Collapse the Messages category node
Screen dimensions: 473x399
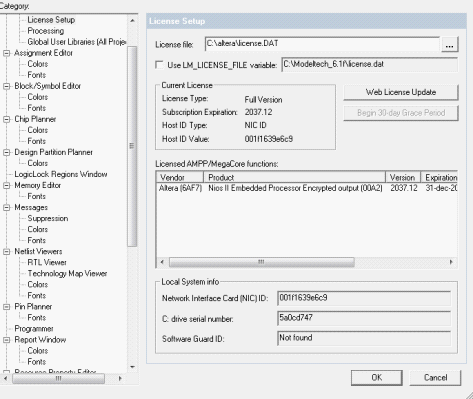point(6,207)
